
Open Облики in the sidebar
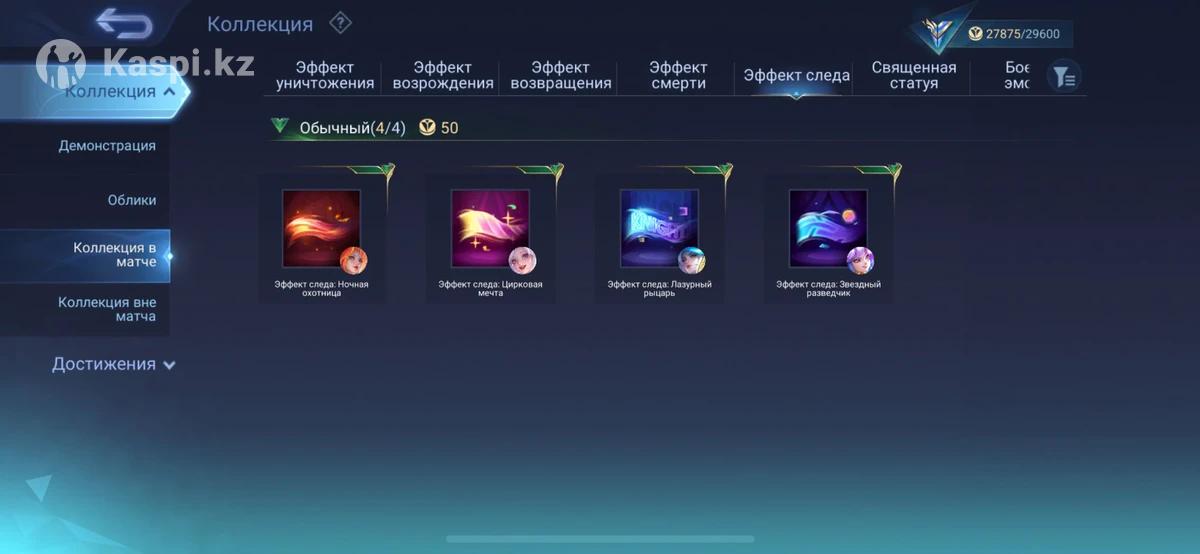click(x=132, y=200)
